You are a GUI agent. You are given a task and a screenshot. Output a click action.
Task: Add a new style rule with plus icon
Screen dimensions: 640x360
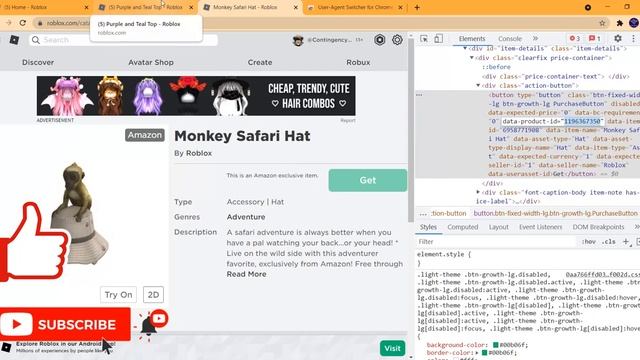point(626,242)
